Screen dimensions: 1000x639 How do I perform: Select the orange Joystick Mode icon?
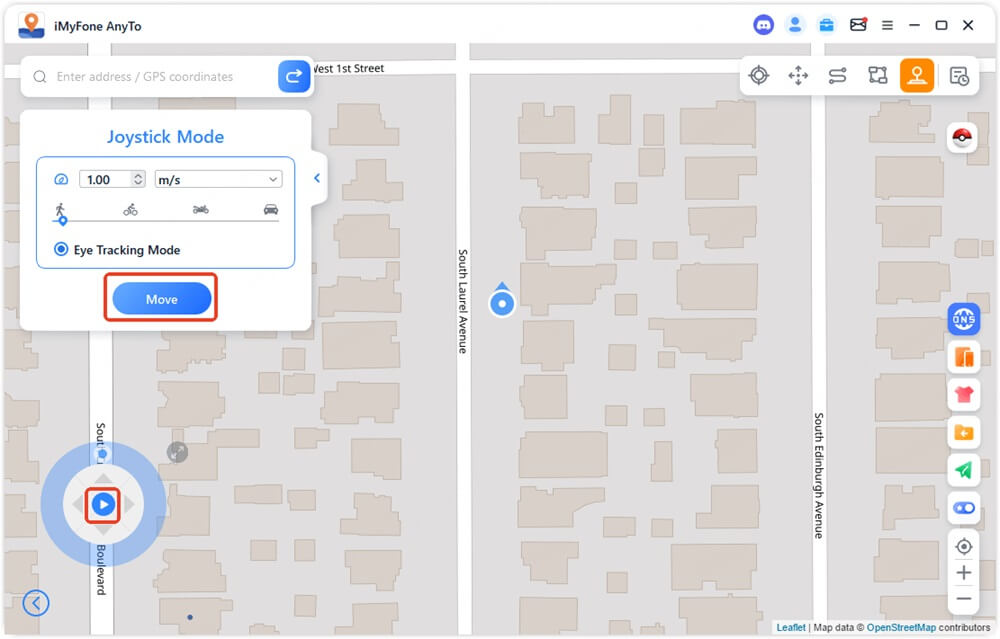917,75
